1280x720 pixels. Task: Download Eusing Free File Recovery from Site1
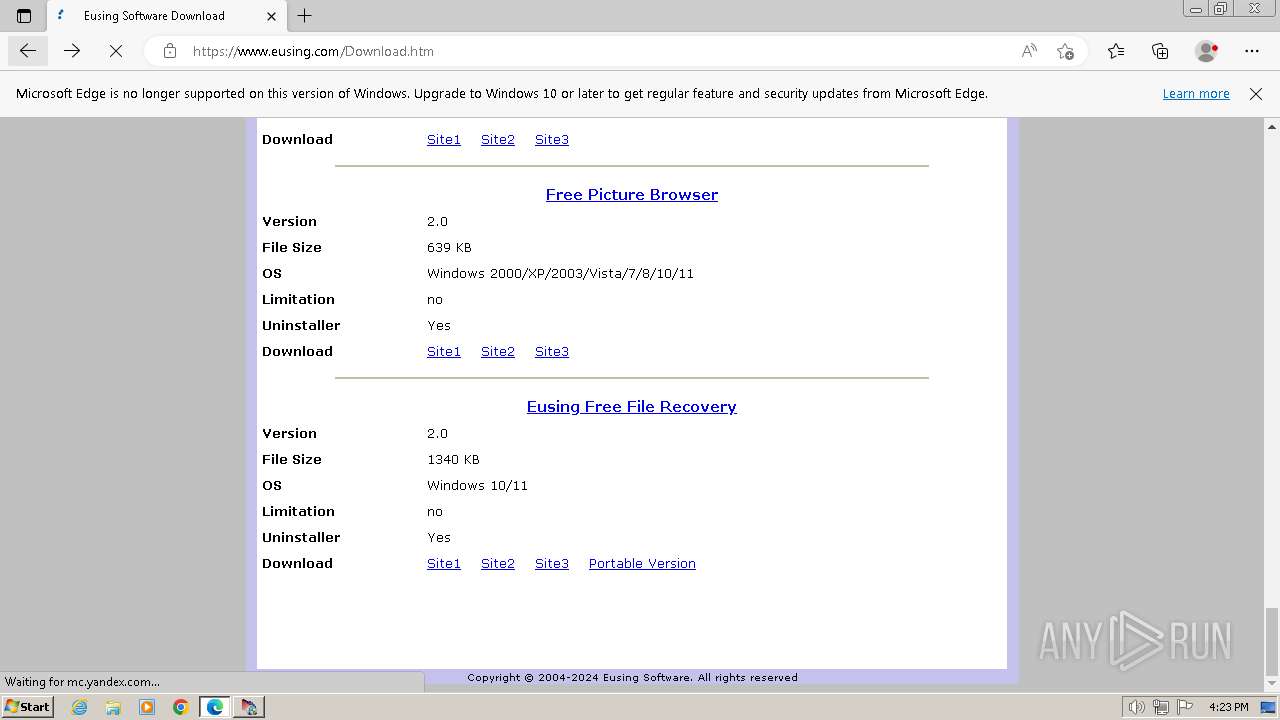tap(444, 564)
